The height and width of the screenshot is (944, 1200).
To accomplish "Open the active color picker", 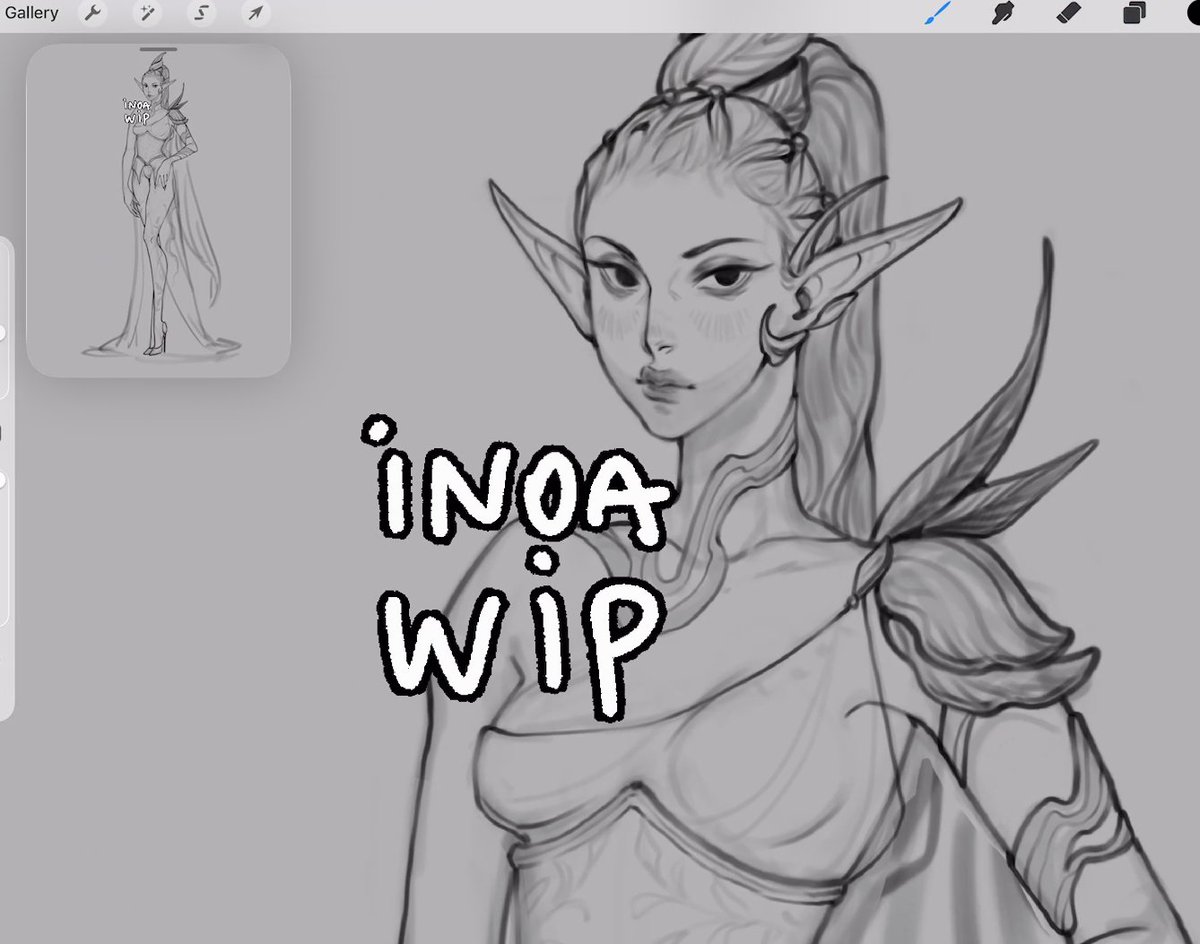I will pyautogui.click(x=1192, y=13).
